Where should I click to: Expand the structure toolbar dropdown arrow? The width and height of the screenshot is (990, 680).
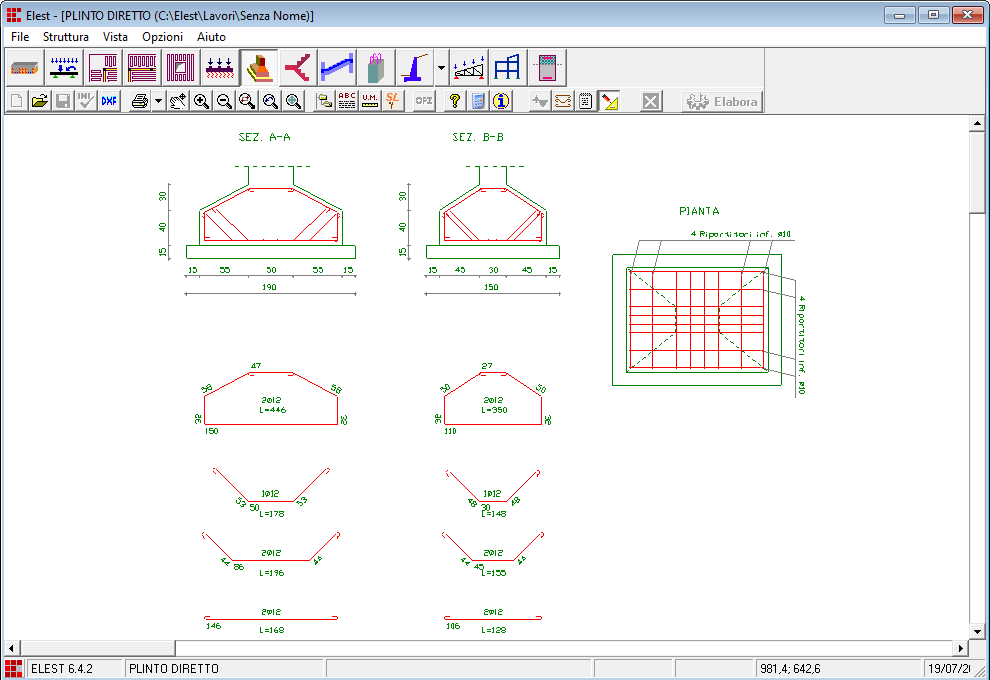(x=441, y=68)
